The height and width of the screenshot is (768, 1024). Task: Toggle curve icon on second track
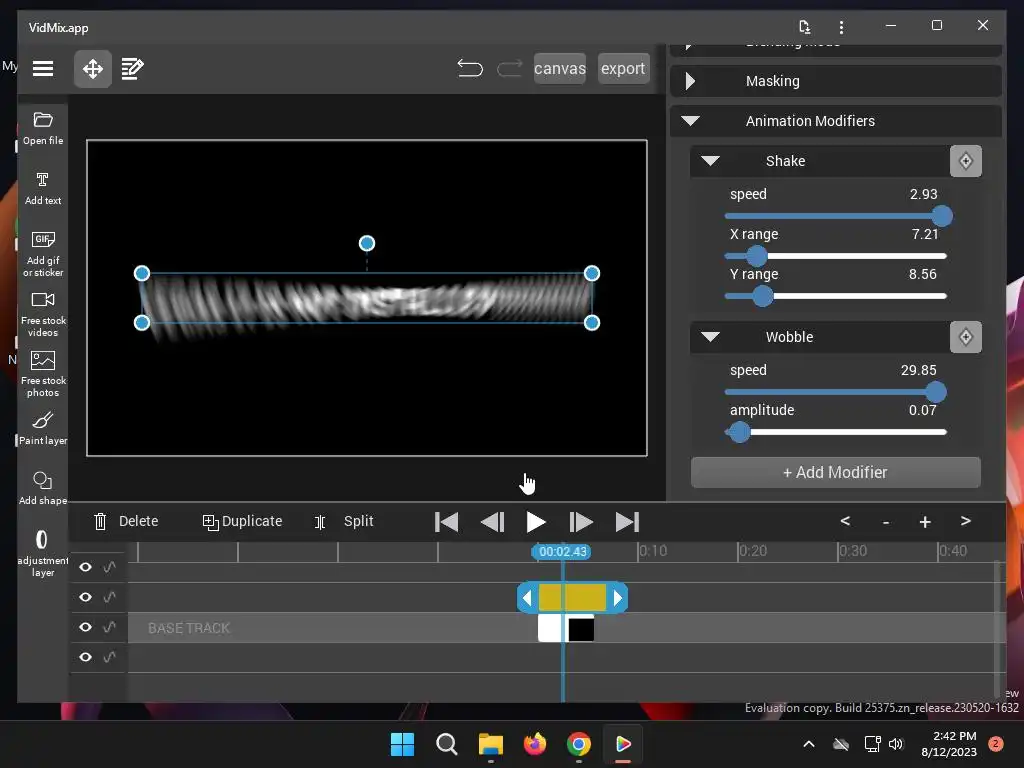(x=110, y=597)
